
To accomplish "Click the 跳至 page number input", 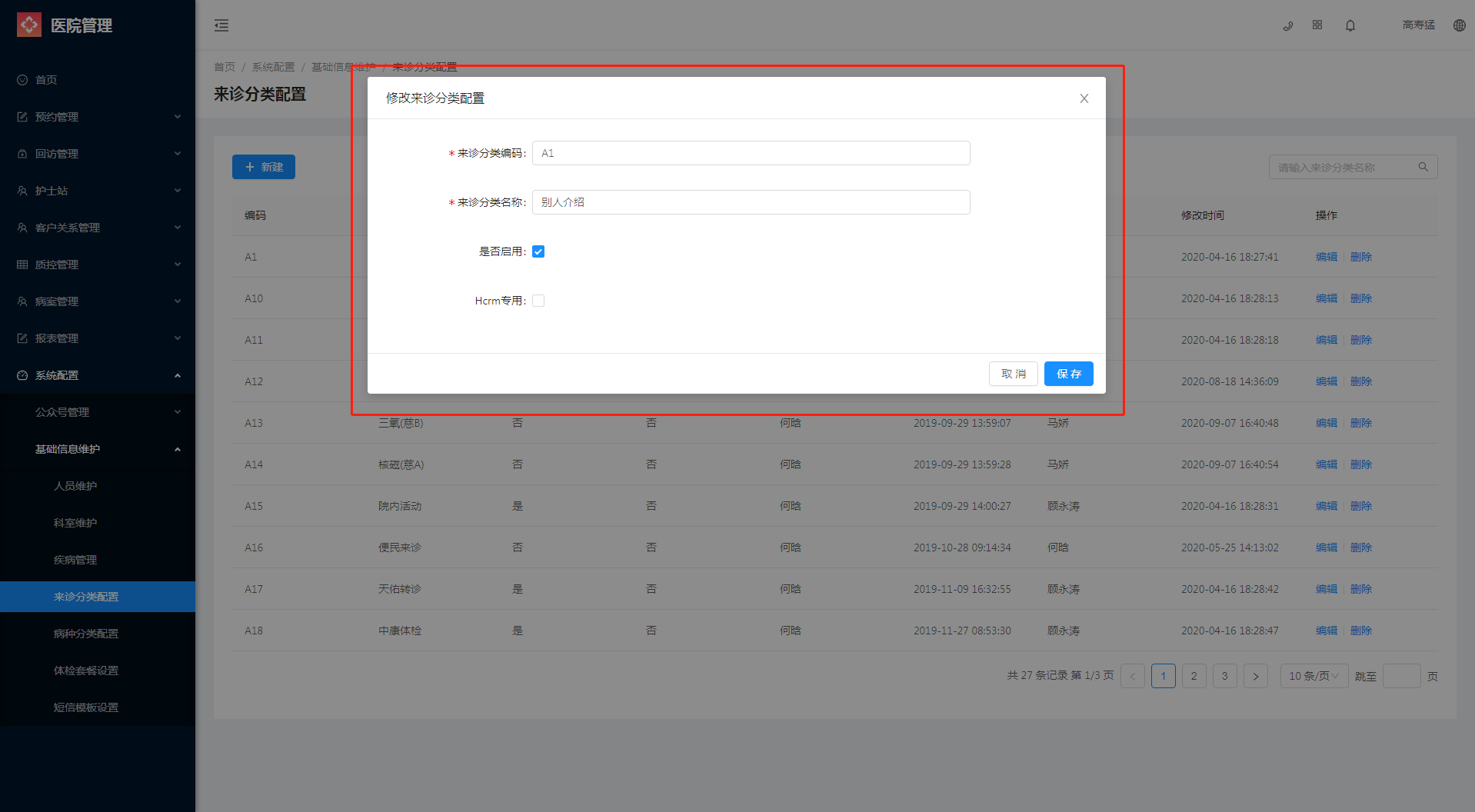I will tap(1401, 676).
